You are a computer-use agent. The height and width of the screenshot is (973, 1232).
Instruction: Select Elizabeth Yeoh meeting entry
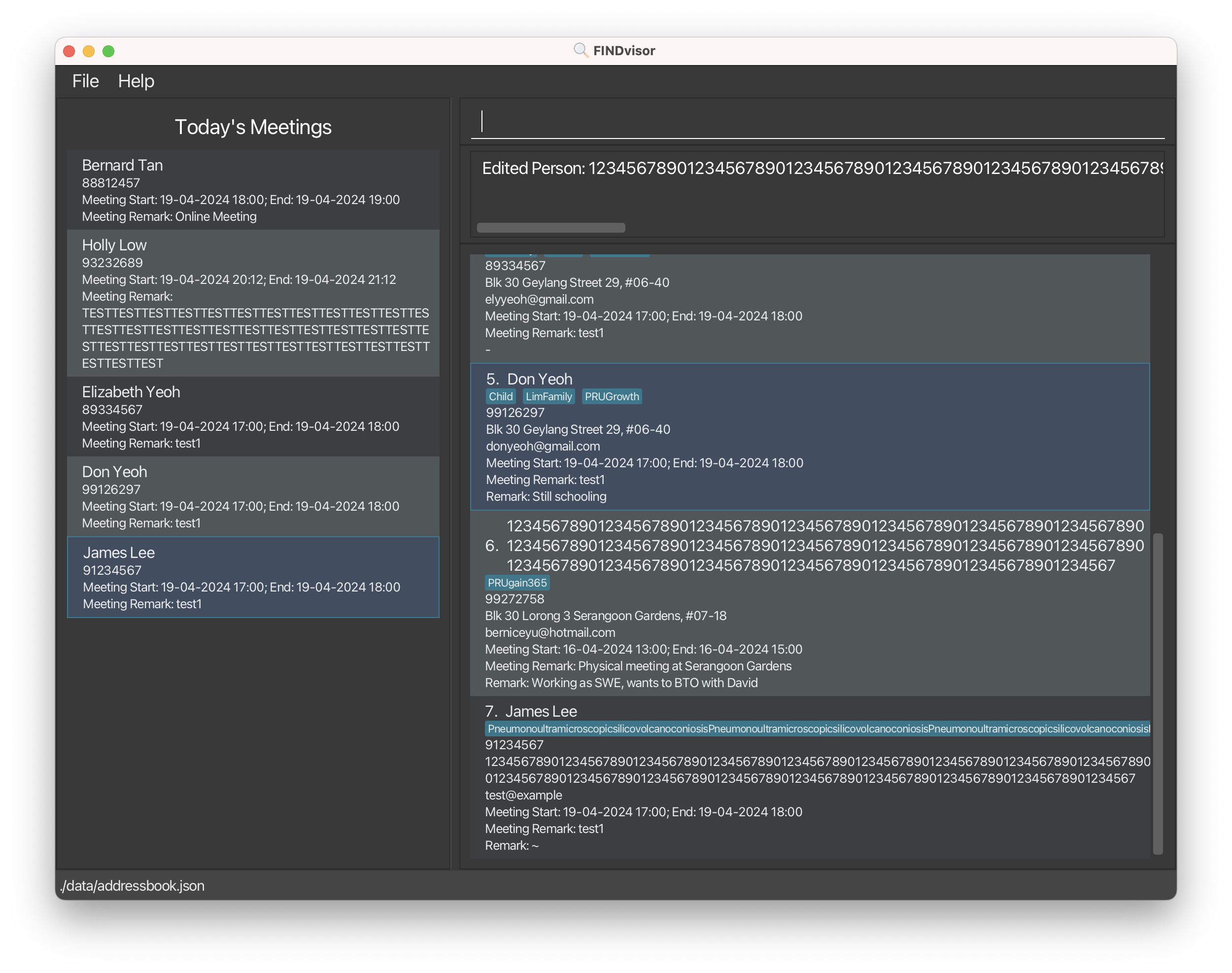pyautogui.click(x=253, y=417)
